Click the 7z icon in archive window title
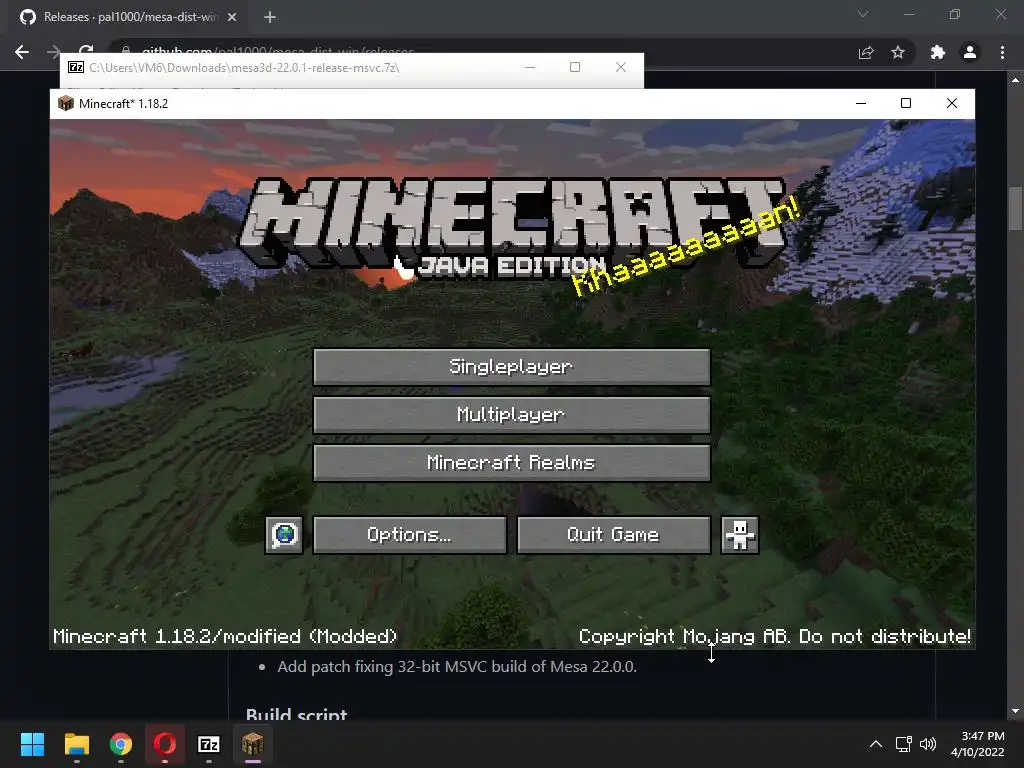This screenshot has height=768, width=1024. pyautogui.click(x=76, y=67)
